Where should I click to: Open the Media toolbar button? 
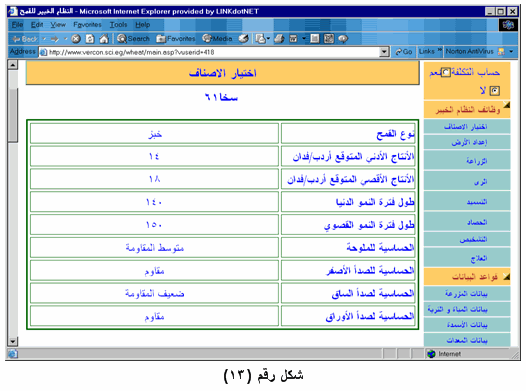[x=217, y=39]
